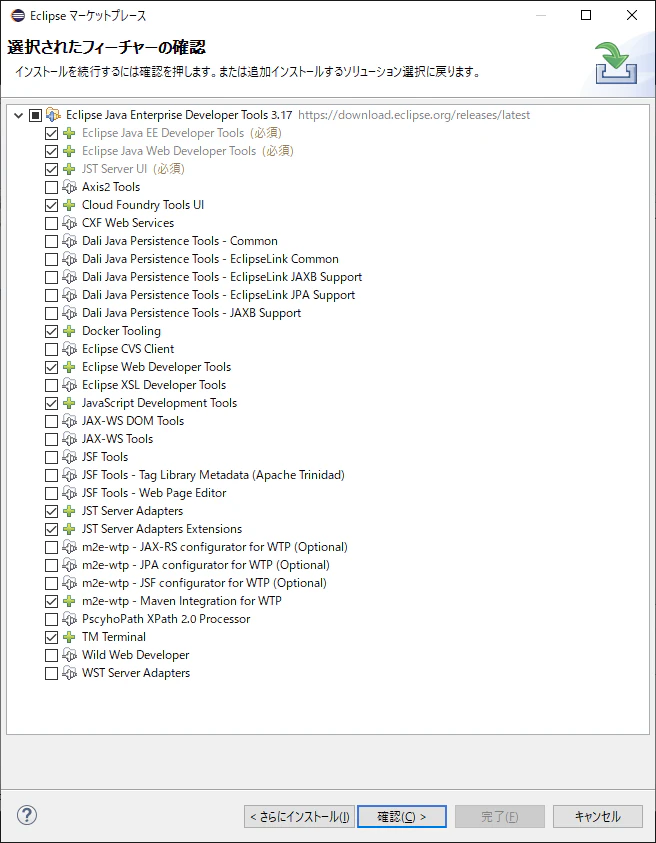This screenshot has height=843, width=656.
Task: Check the JSF Tools checkbox
Action: pos(51,457)
